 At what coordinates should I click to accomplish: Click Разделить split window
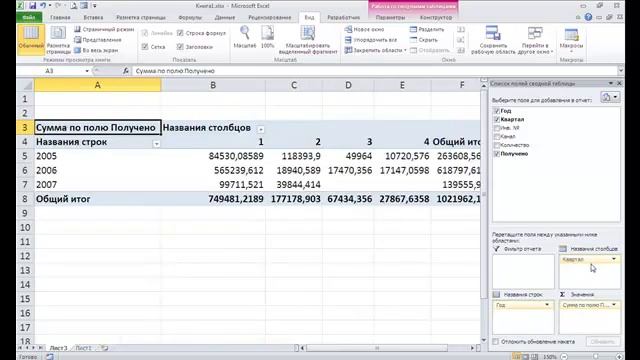pyautogui.click(x=427, y=29)
